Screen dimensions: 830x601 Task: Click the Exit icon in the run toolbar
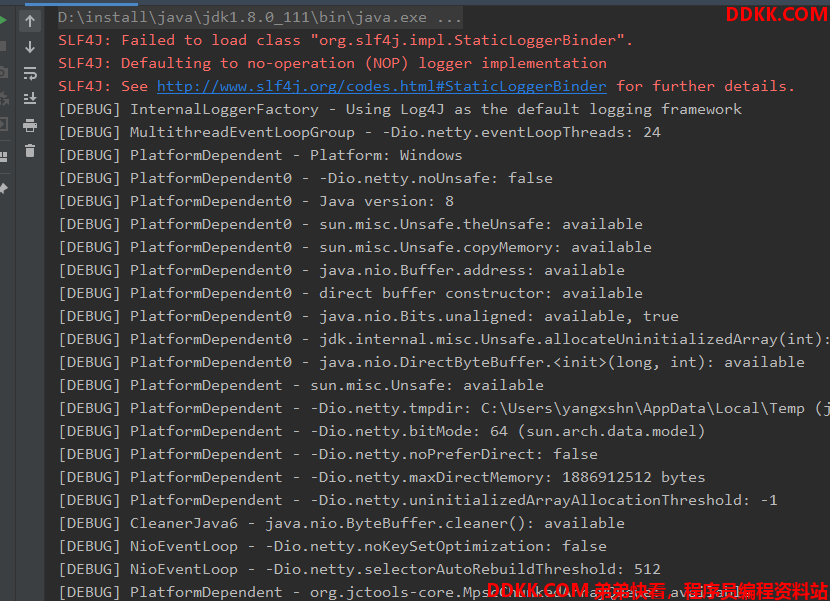click(x=3, y=125)
